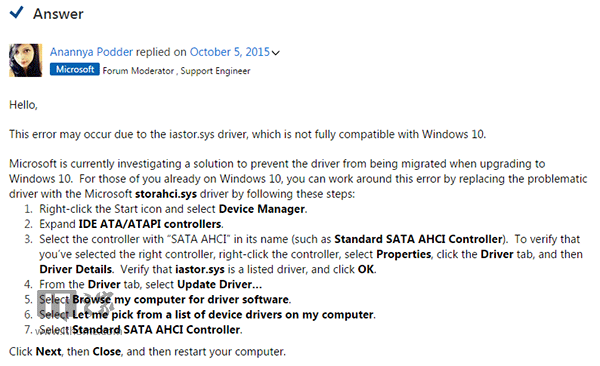Click the bold Properties word in step 3
The width and height of the screenshot is (600, 366).
tap(403, 254)
